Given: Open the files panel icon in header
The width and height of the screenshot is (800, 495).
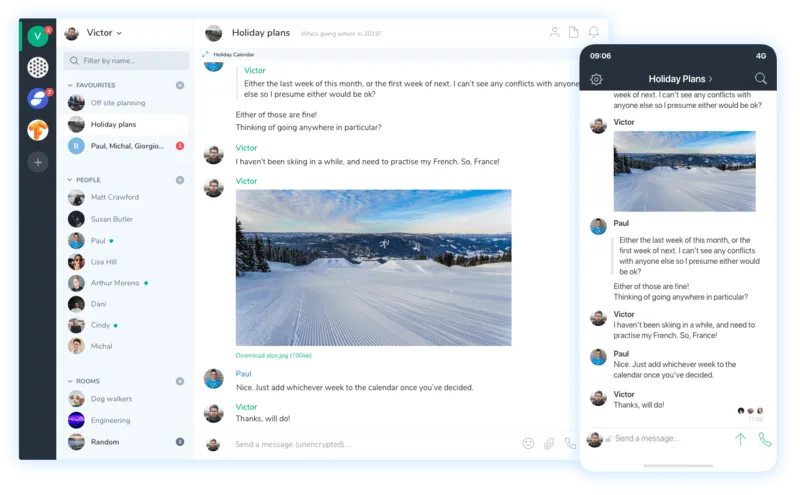Looking at the screenshot, I should point(574,33).
